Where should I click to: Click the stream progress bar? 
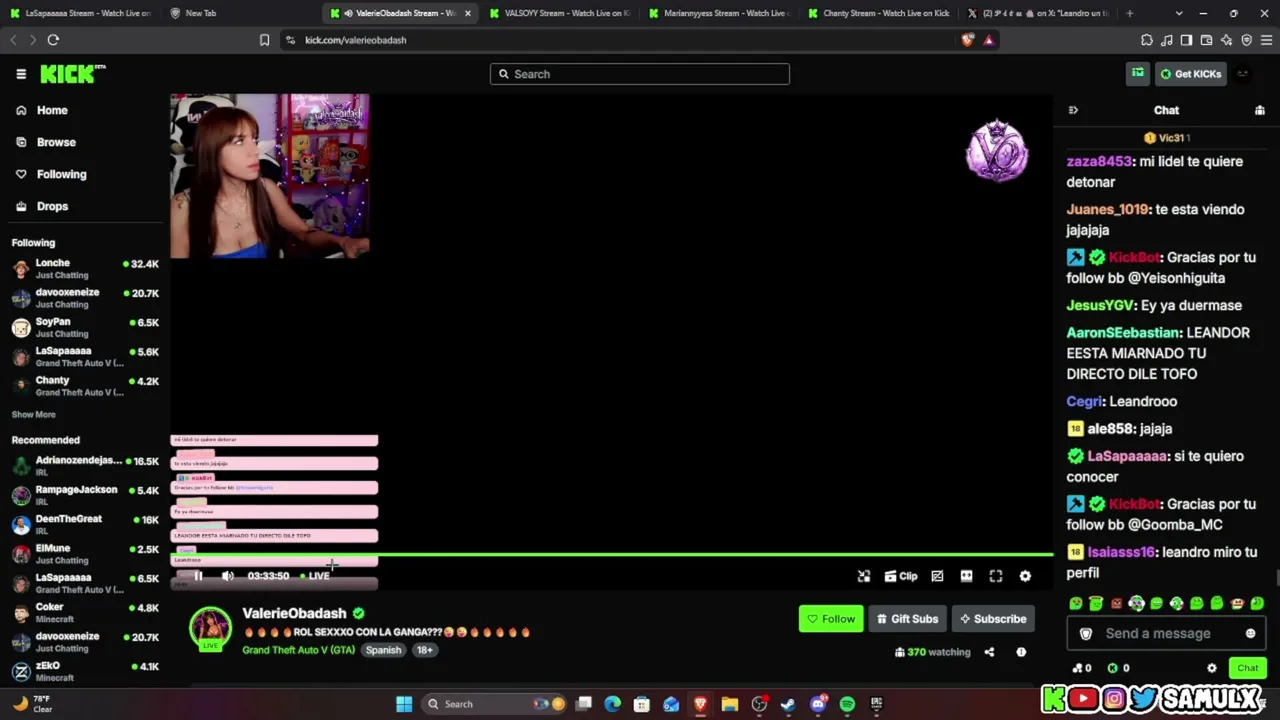pos(612,554)
